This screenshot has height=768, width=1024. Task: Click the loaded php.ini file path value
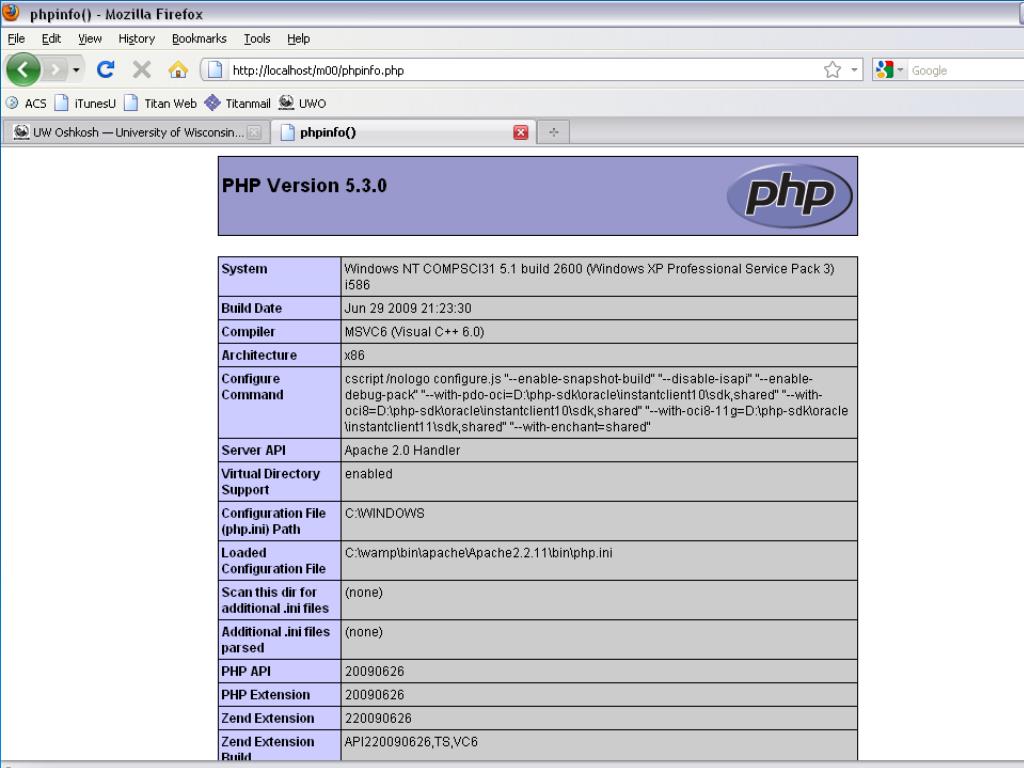479,553
